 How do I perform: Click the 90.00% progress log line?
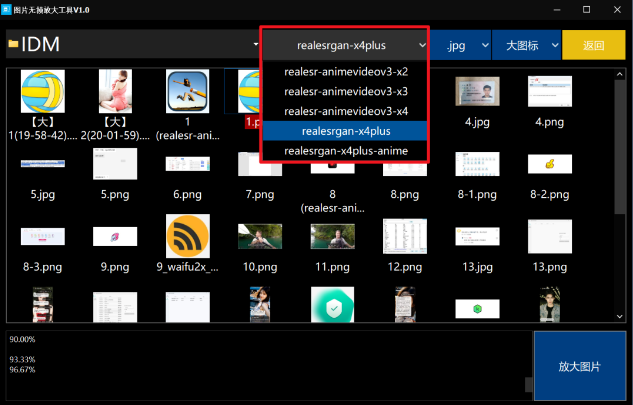point(23,339)
